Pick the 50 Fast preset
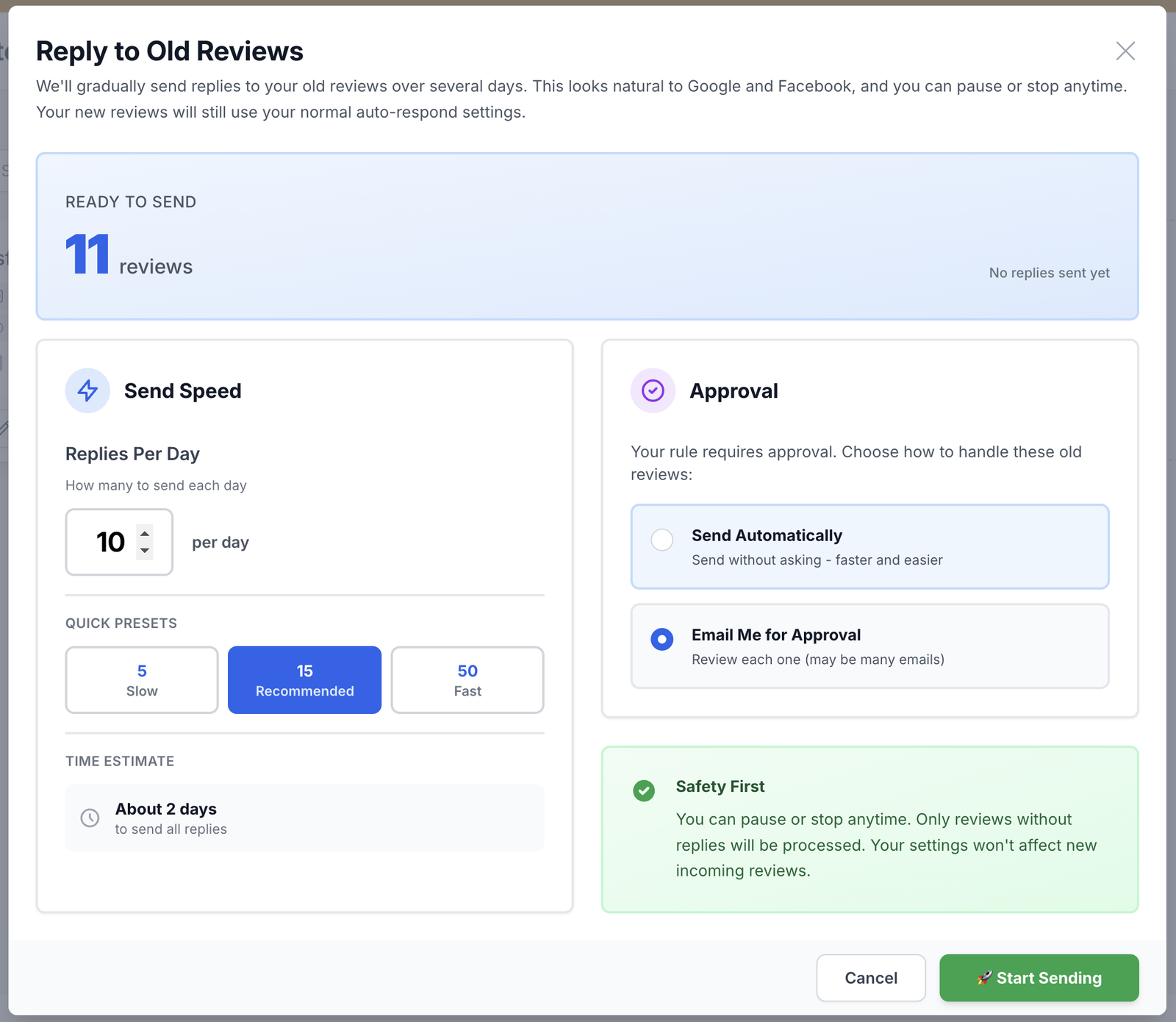The width and height of the screenshot is (1176, 1022). pos(467,680)
